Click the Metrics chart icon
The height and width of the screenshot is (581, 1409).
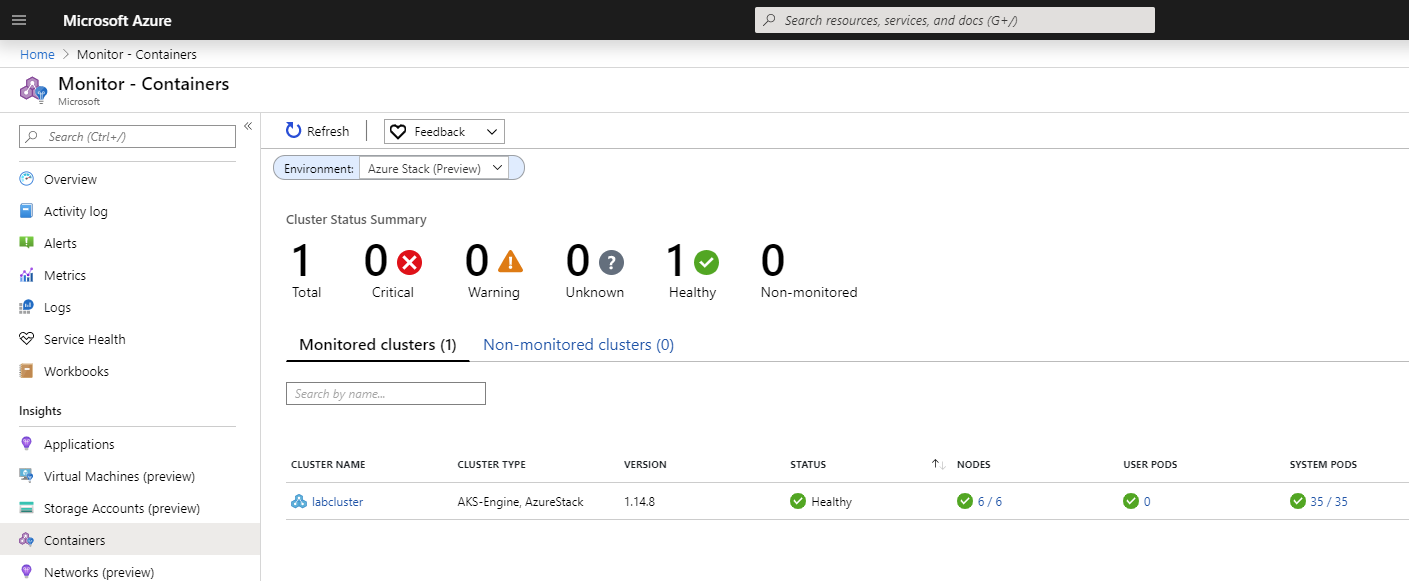(27, 275)
